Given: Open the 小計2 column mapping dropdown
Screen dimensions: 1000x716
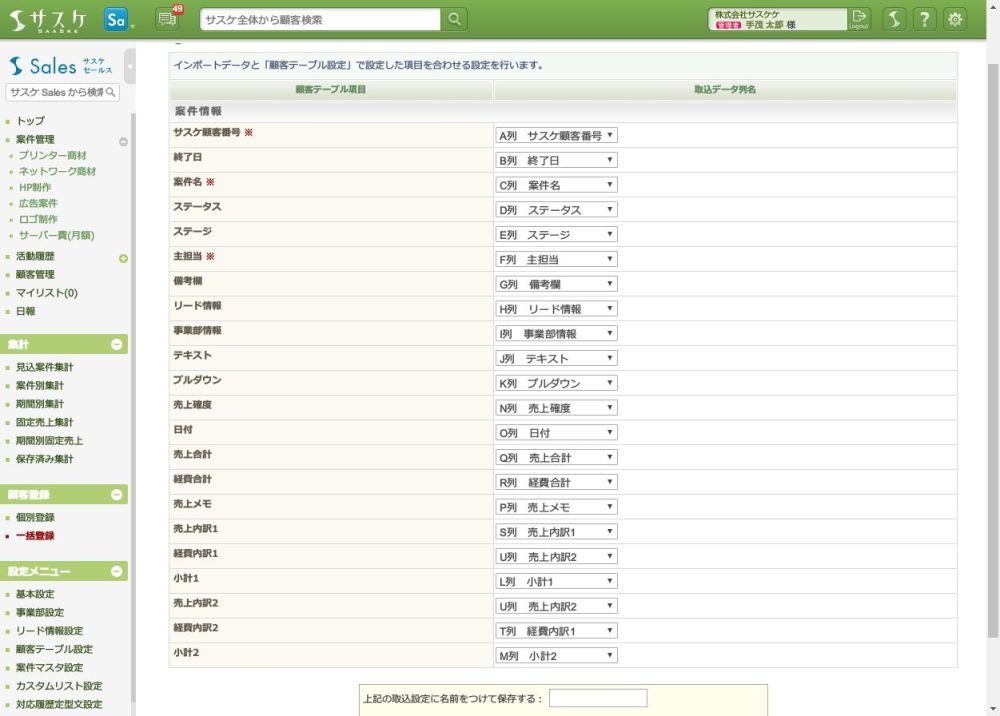Looking at the screenshot, I should [x=557, y=656].
